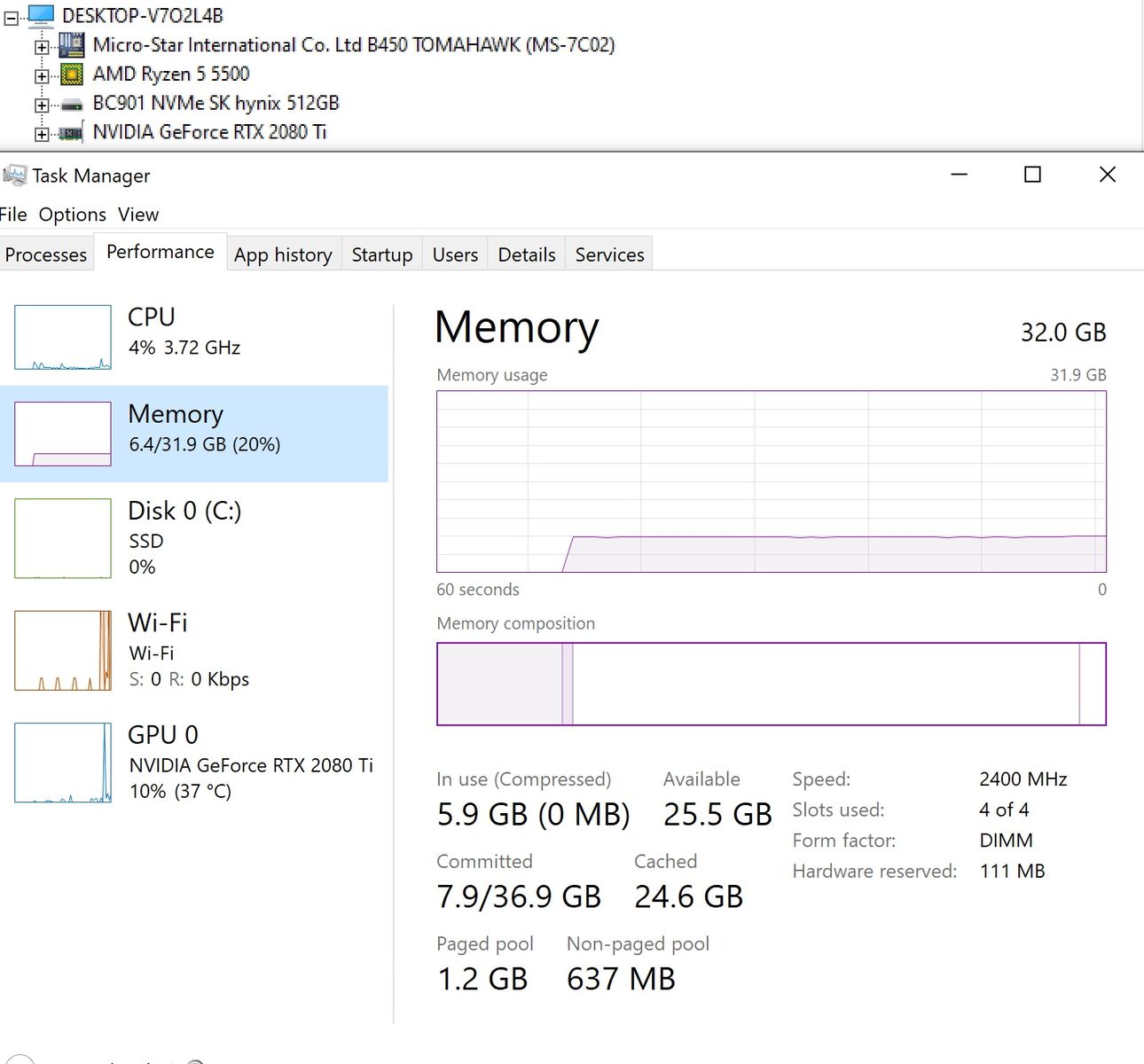Viewport: 1144px width, 1064px height.
Task: Click the AMD Ryzen 5 5500 processor icon
Action: [x=71, y=74]
